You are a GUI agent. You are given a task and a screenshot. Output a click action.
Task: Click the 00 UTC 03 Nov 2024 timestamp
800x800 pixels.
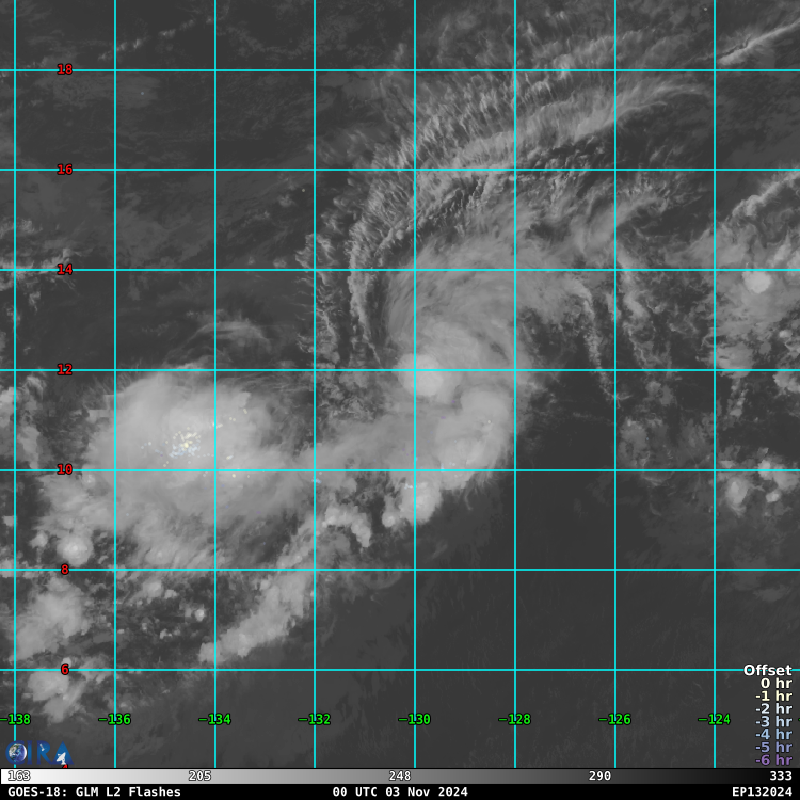coord(400,792)
